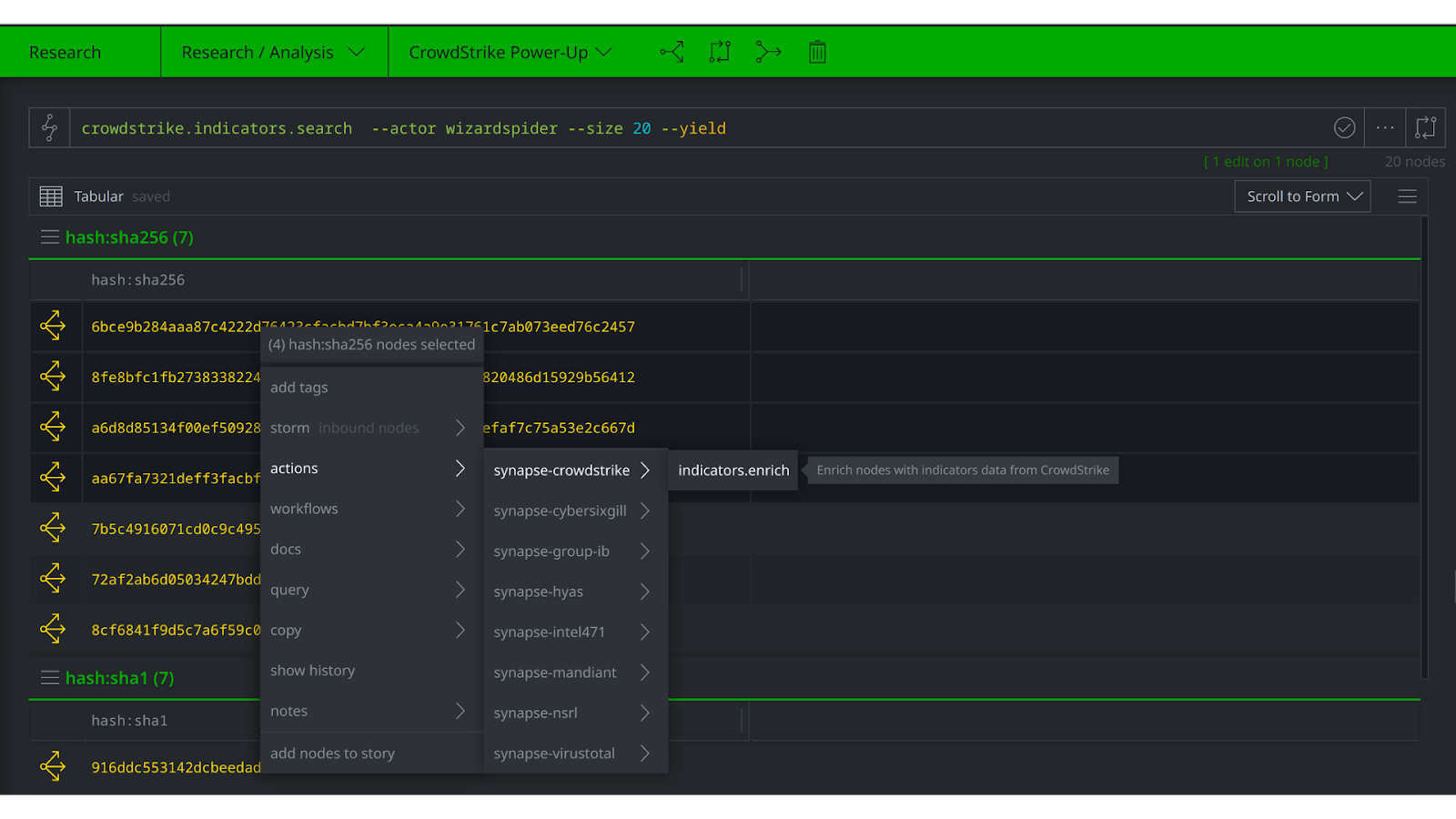Viewport: 1456px width, 819px height.
Task: Choose indicators.enrich action
Action: [x=733, y=470]
